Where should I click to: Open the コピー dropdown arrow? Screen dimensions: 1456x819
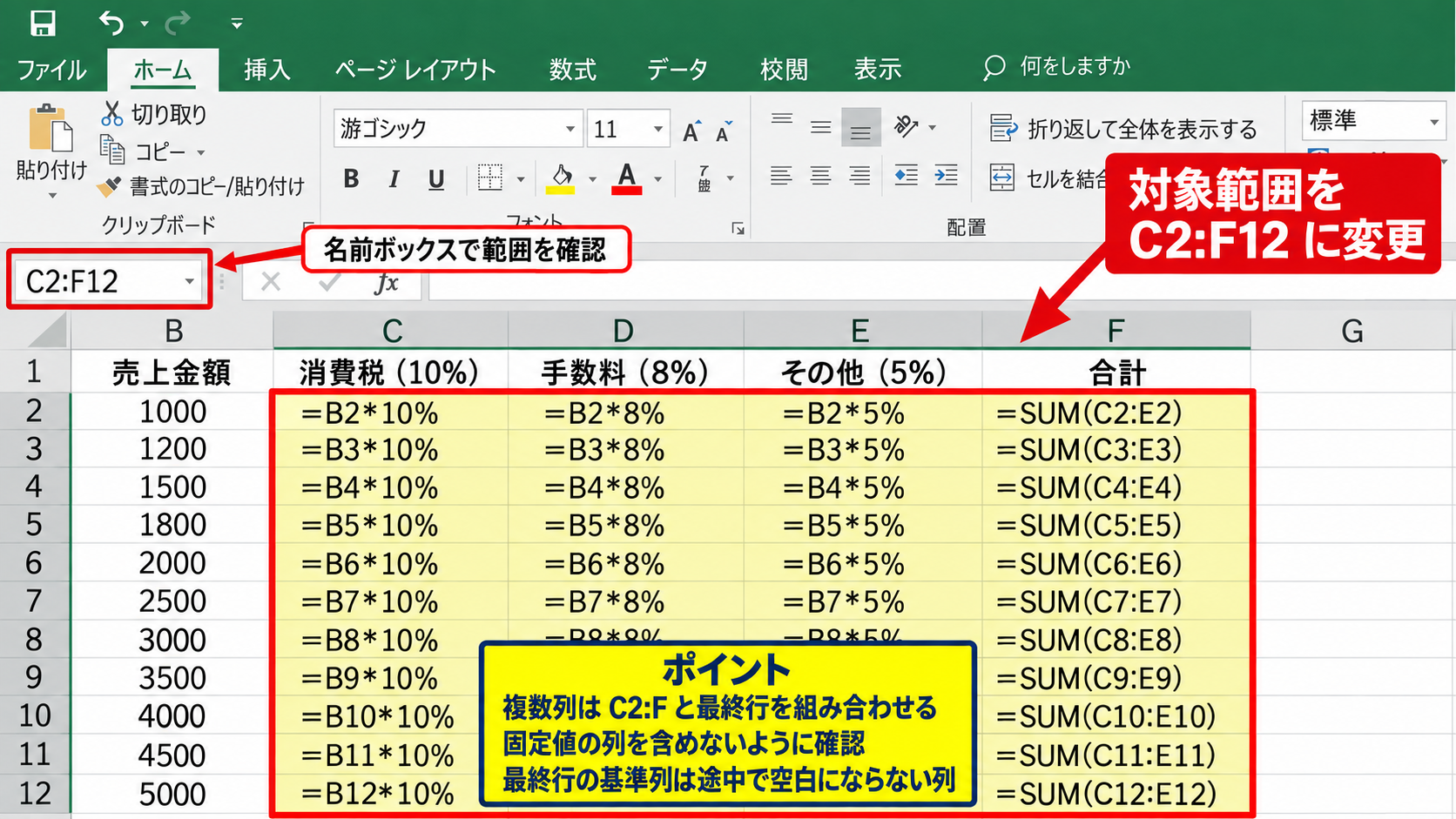(201, 153)
